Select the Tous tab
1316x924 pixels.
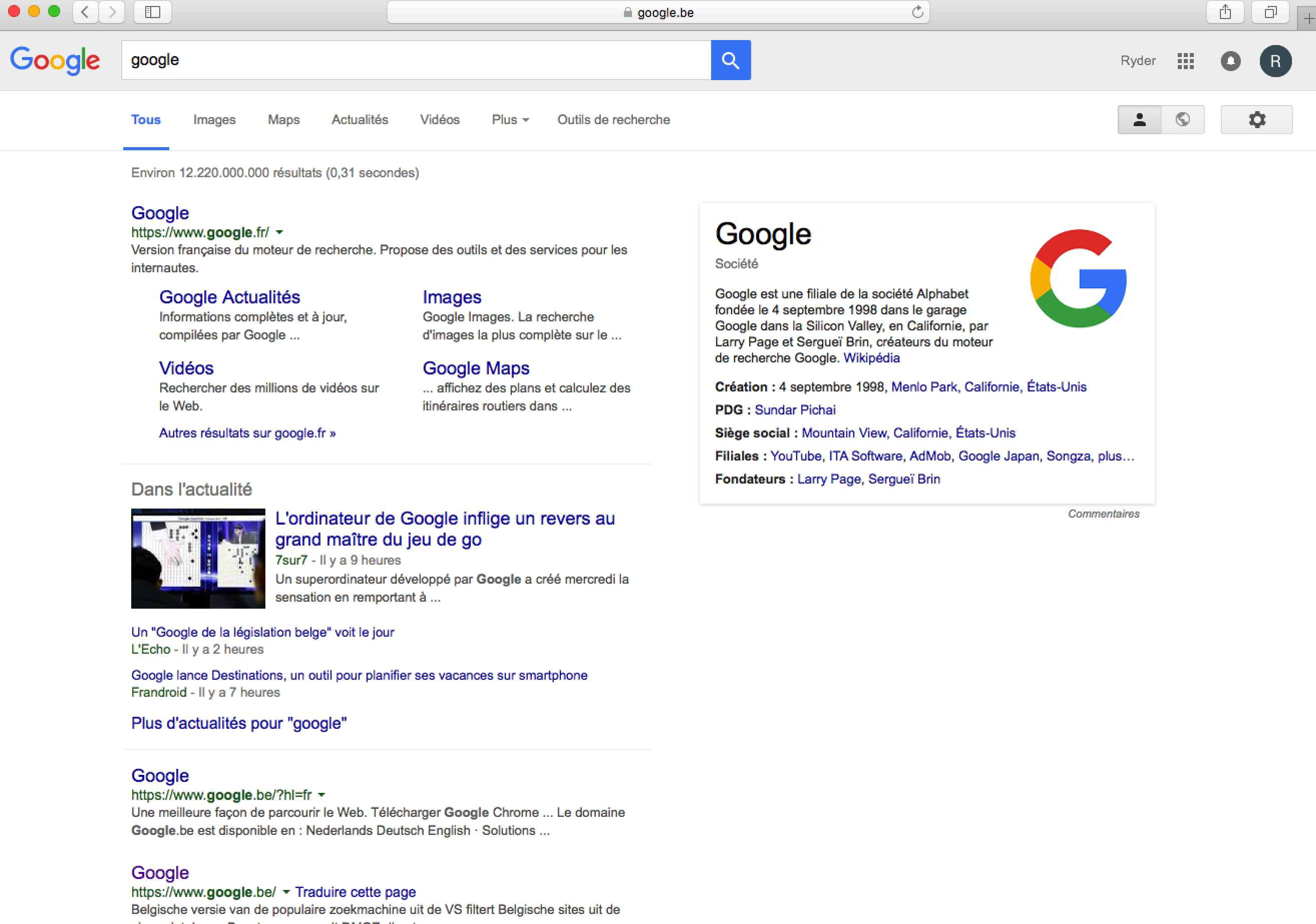(x=146, y=120)
